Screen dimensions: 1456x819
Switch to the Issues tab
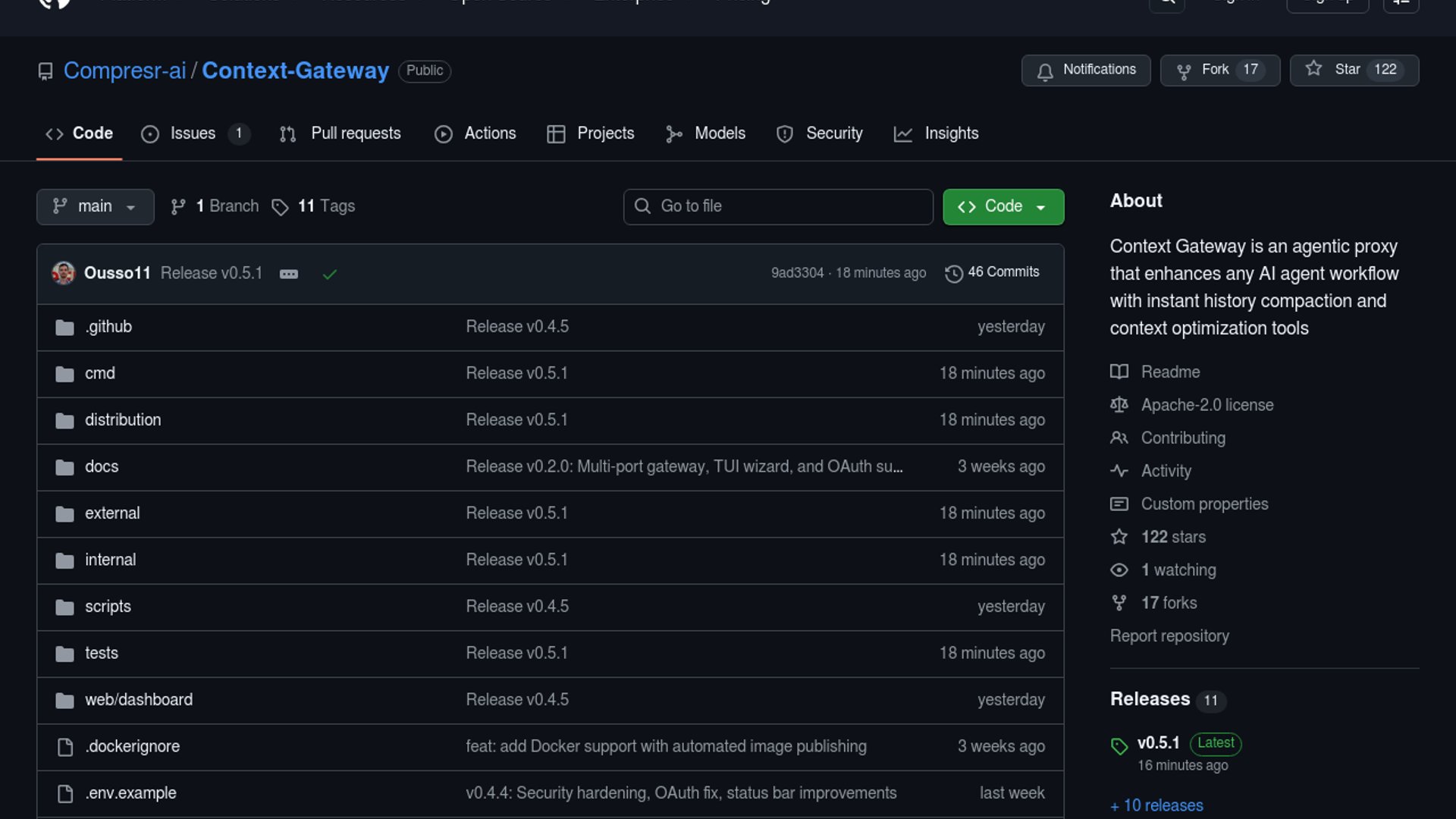(x=193, y=133)
